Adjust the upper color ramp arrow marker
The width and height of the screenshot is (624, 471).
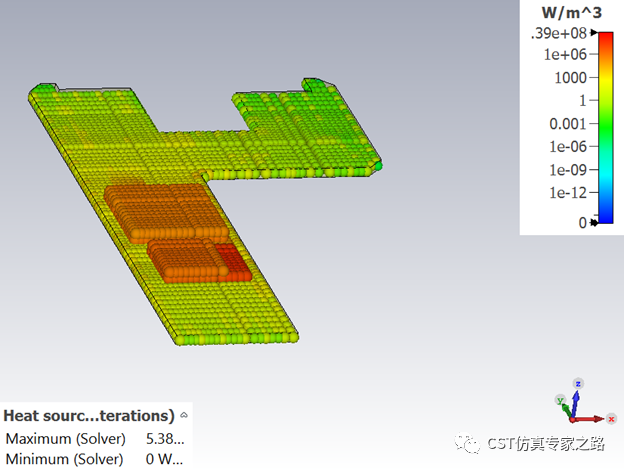tap(594, 32)
